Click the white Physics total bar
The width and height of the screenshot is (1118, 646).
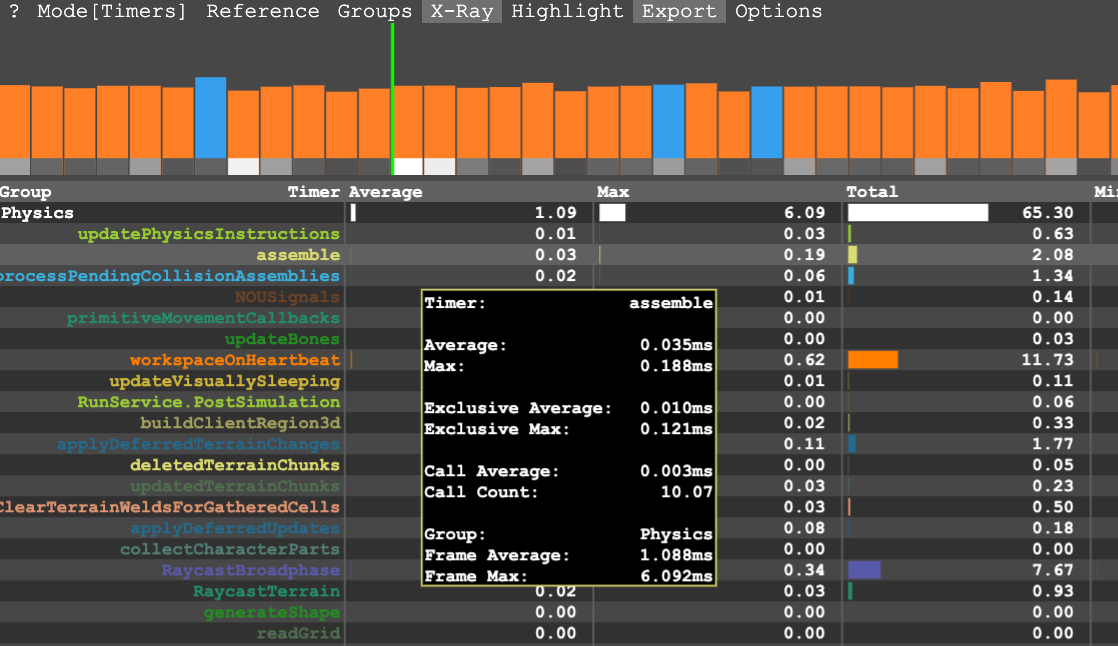click(918, 212)
